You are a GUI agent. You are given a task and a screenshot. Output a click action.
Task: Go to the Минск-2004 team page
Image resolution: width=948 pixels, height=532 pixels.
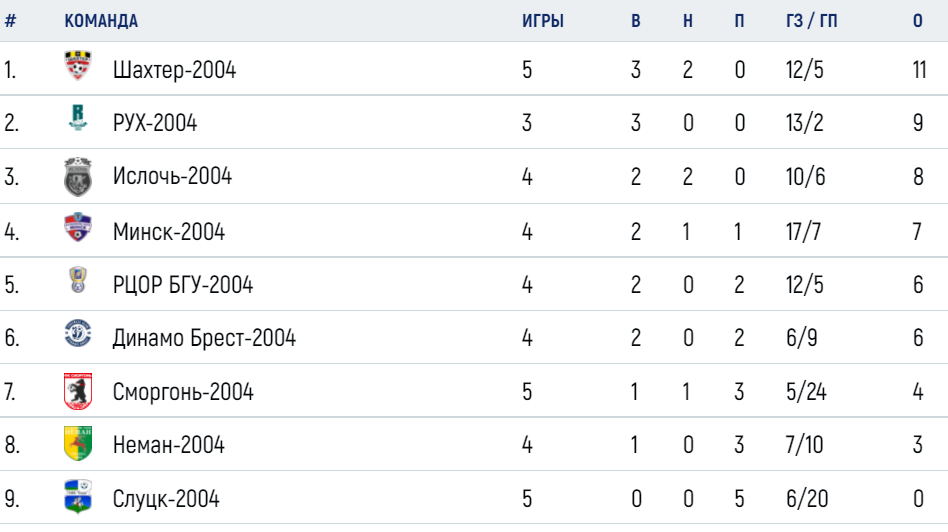pos(169,232)
